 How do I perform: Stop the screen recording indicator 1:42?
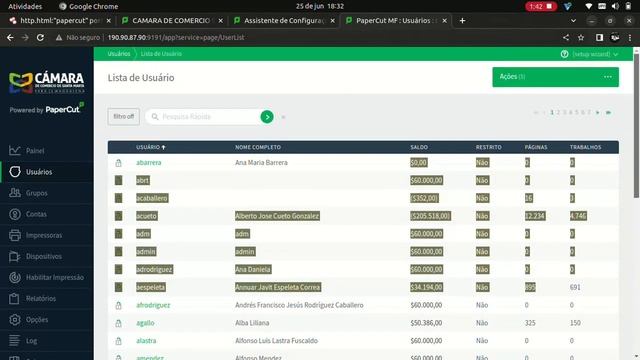[x=541, y=6]
